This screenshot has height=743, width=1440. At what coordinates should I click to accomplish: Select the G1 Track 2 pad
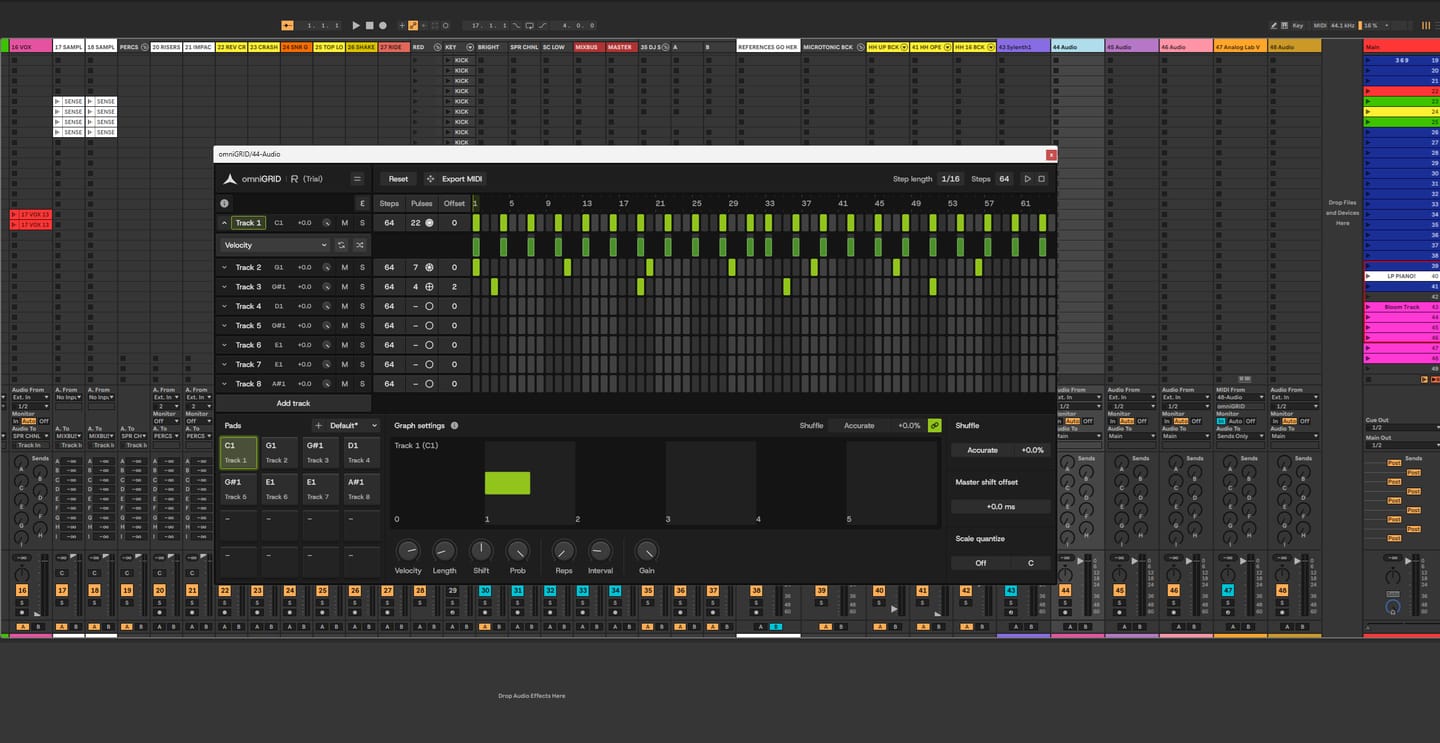(279, 453)
